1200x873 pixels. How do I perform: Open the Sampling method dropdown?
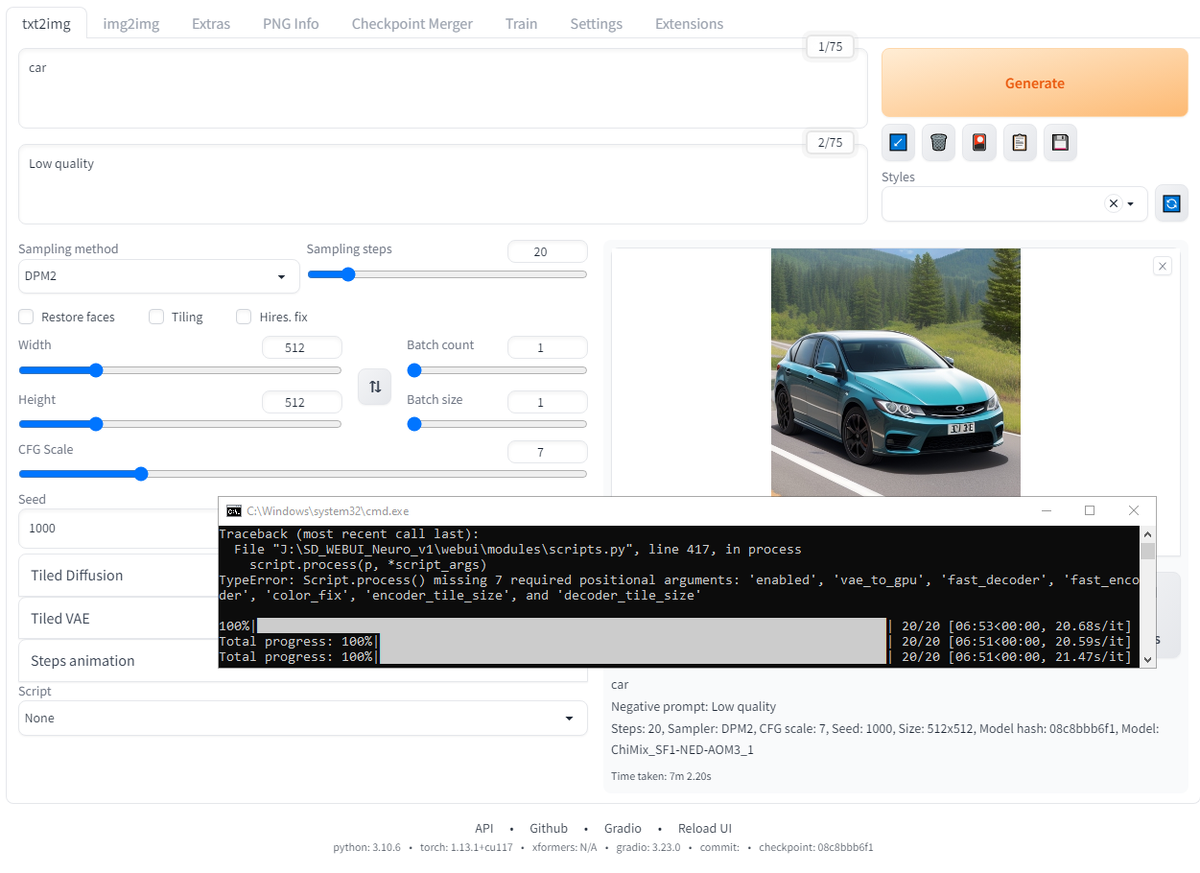click(x=159, y=276)
